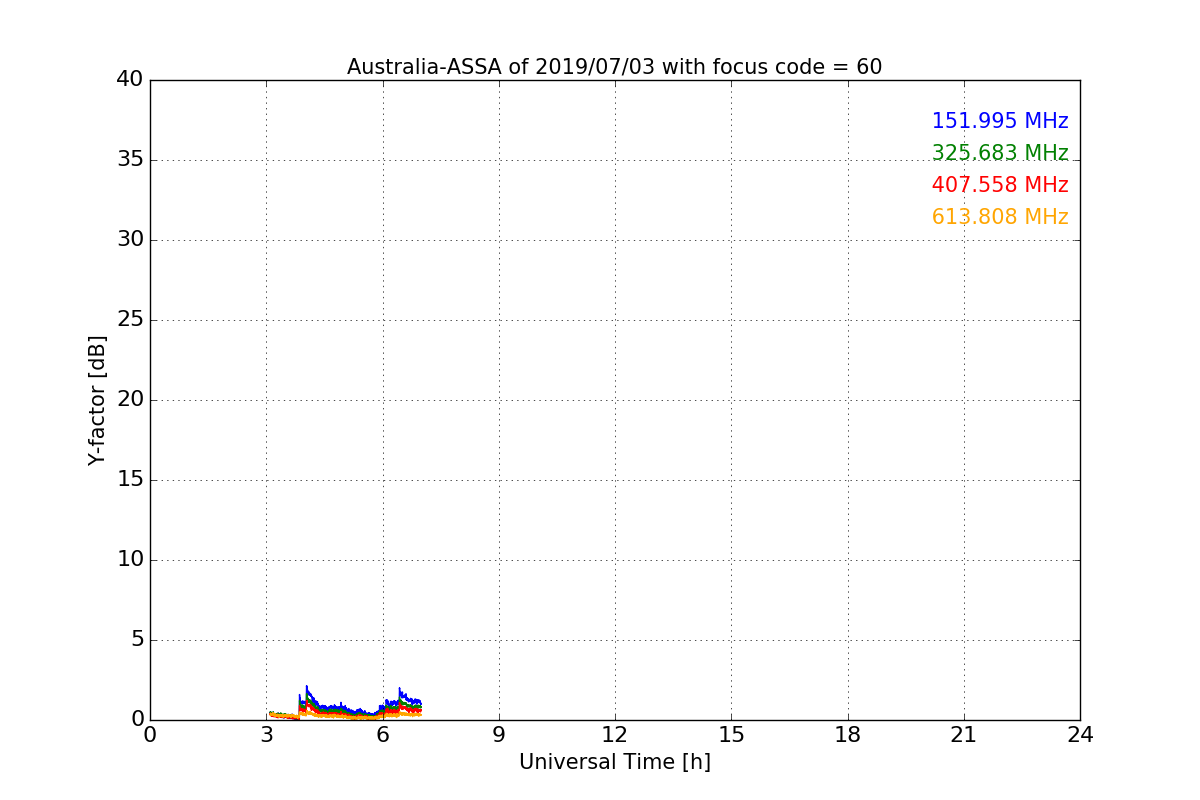Click the y-axis tick label 25
The width and height of the screenshot is (1200, 800).
pyautogui.click(x=130, y=320)
